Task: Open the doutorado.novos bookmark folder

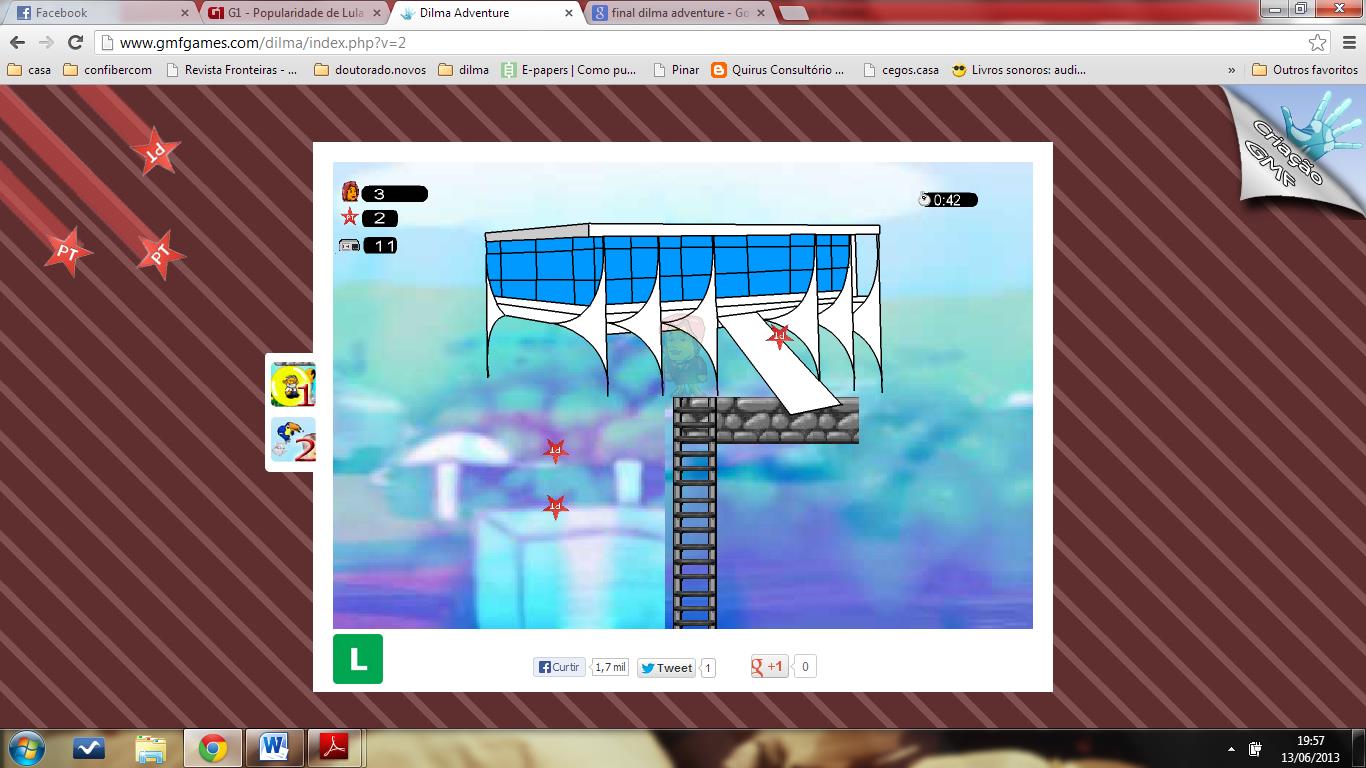Action: [370, 70]
